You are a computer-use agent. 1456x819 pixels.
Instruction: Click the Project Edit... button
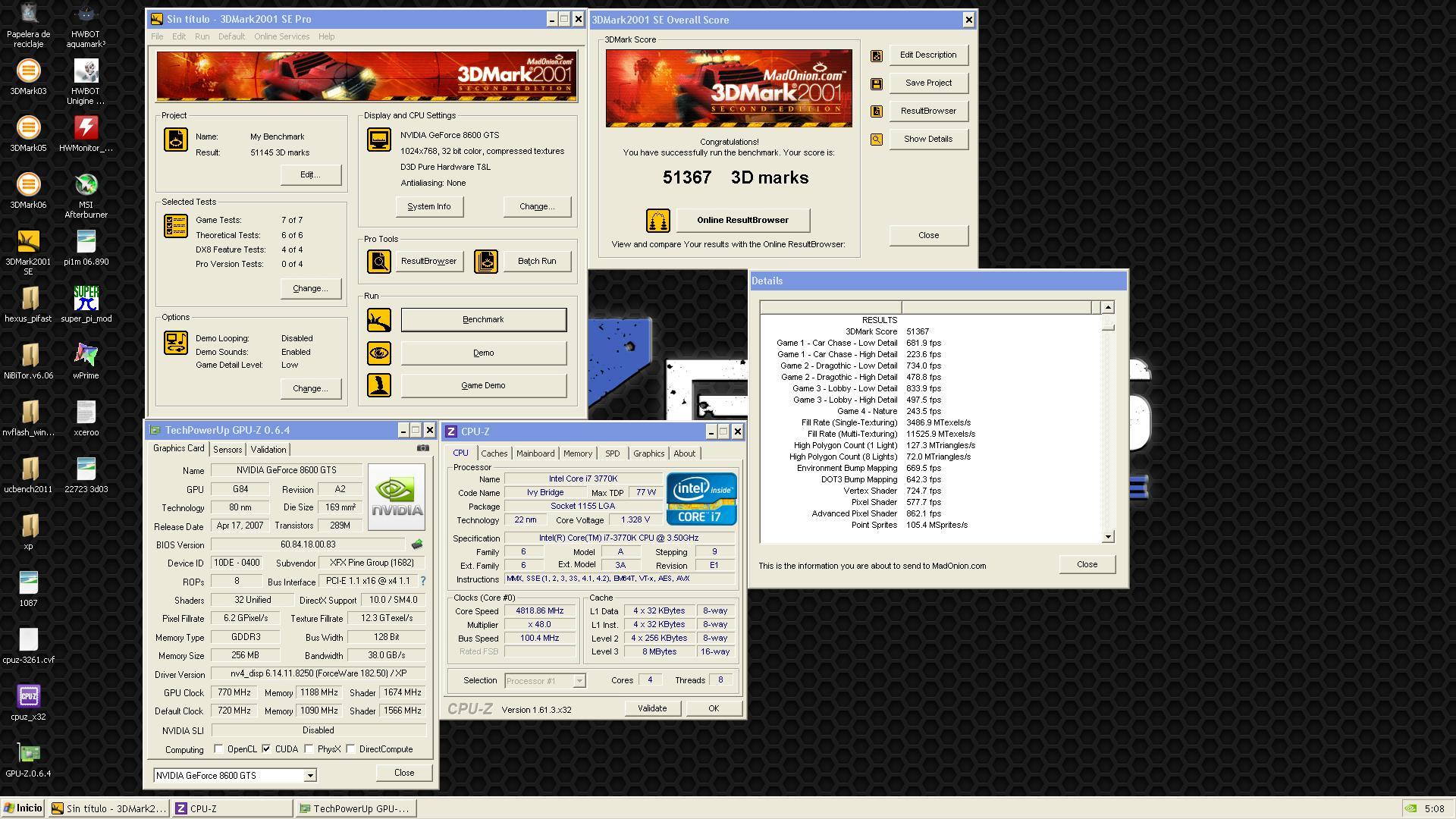tap(311, 174)
